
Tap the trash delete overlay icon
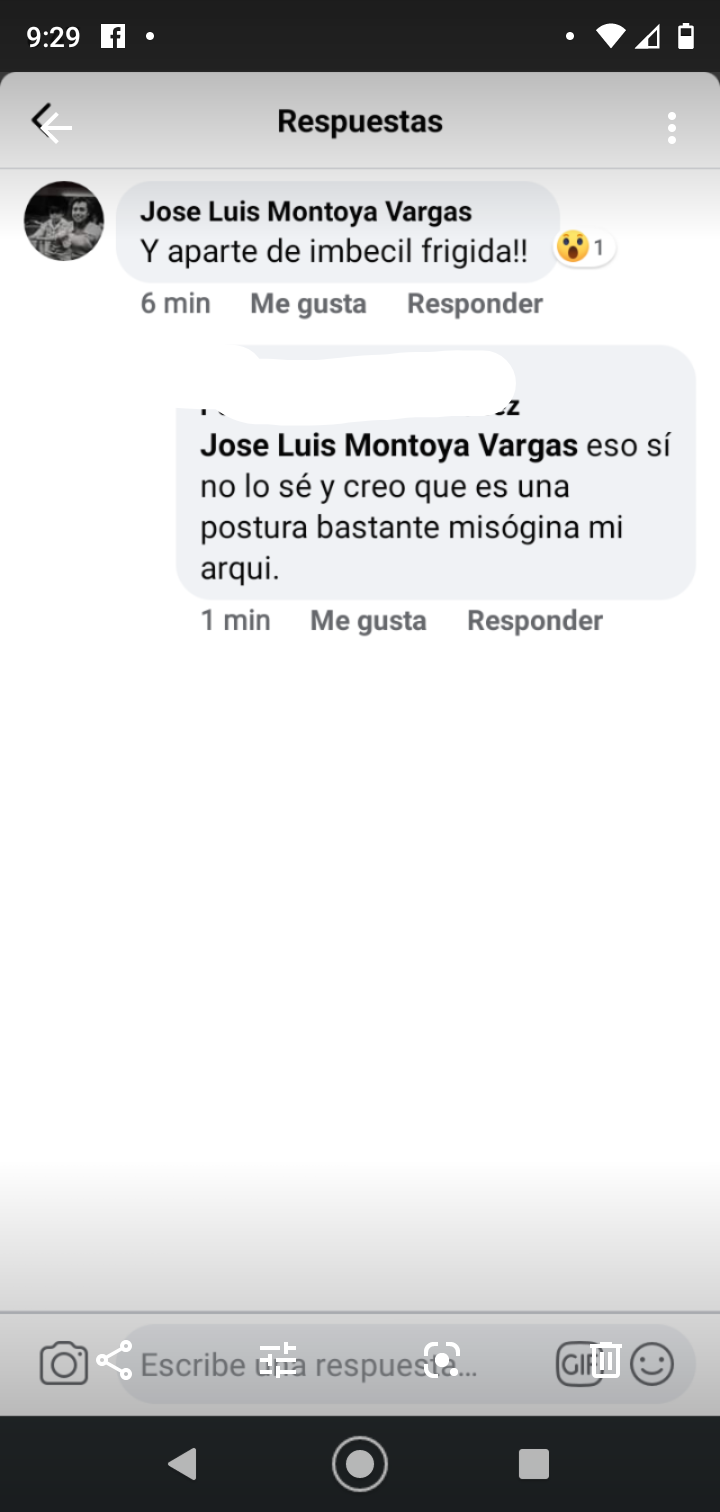click(x=606, y=1360)
